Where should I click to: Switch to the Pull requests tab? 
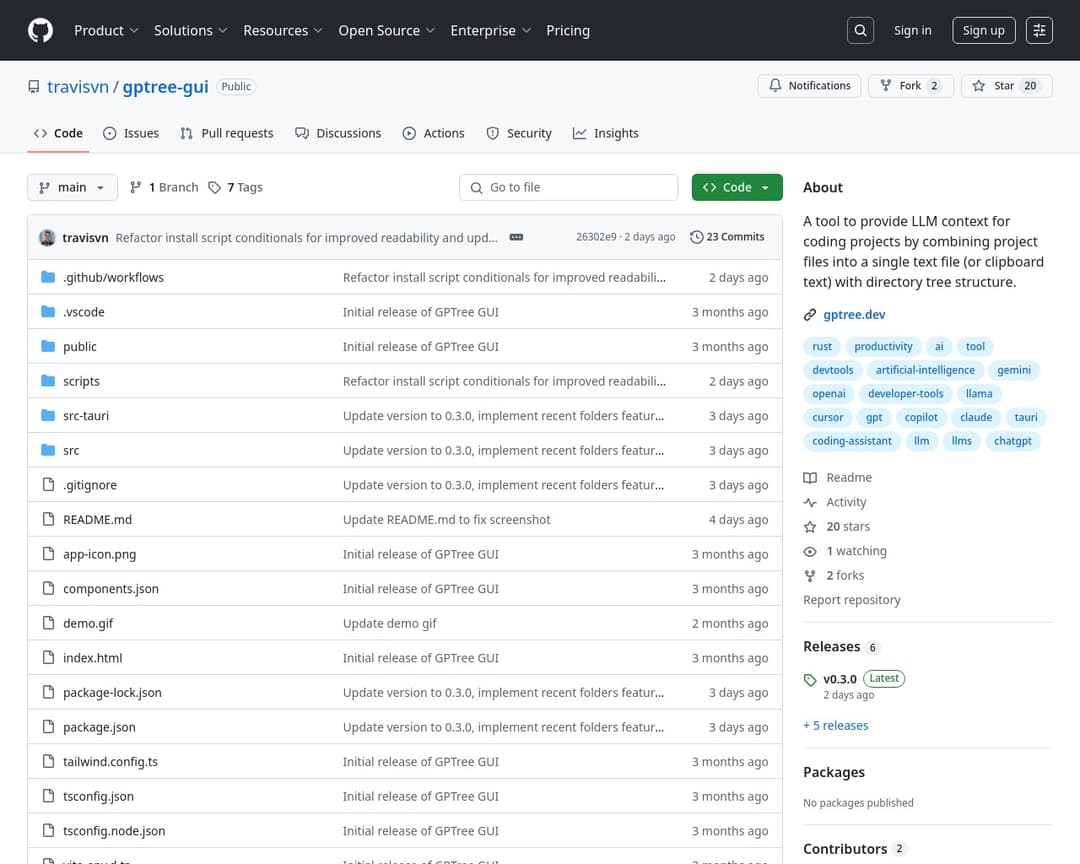(x=227, y=133)
